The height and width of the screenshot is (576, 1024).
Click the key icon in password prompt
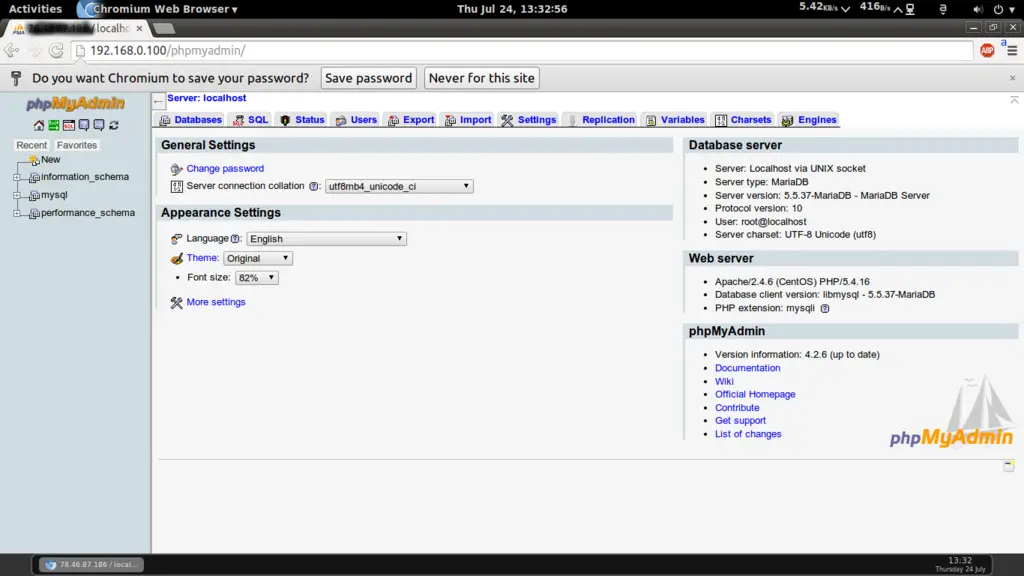coord(16,78)
